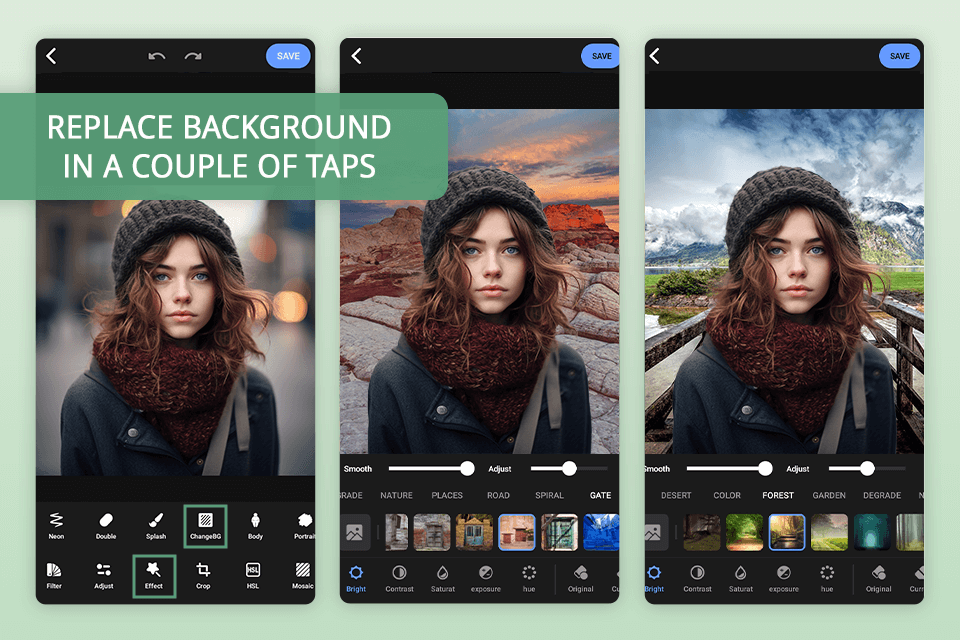Choose the Crop tool
Image resolution: width=960 pixels, height=640 pixels.
coord(203,576)
